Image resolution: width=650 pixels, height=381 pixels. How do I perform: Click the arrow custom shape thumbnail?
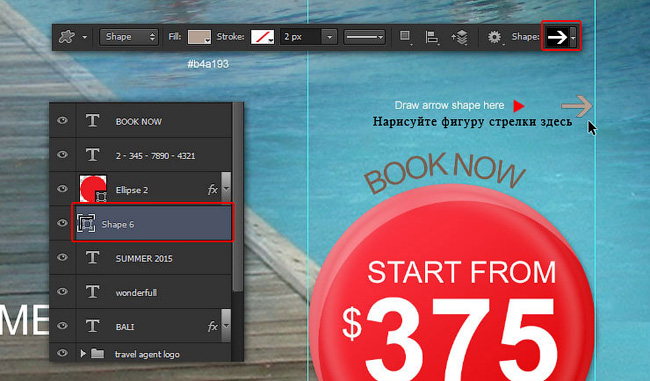pyautogui.click(x=557, y=37)
